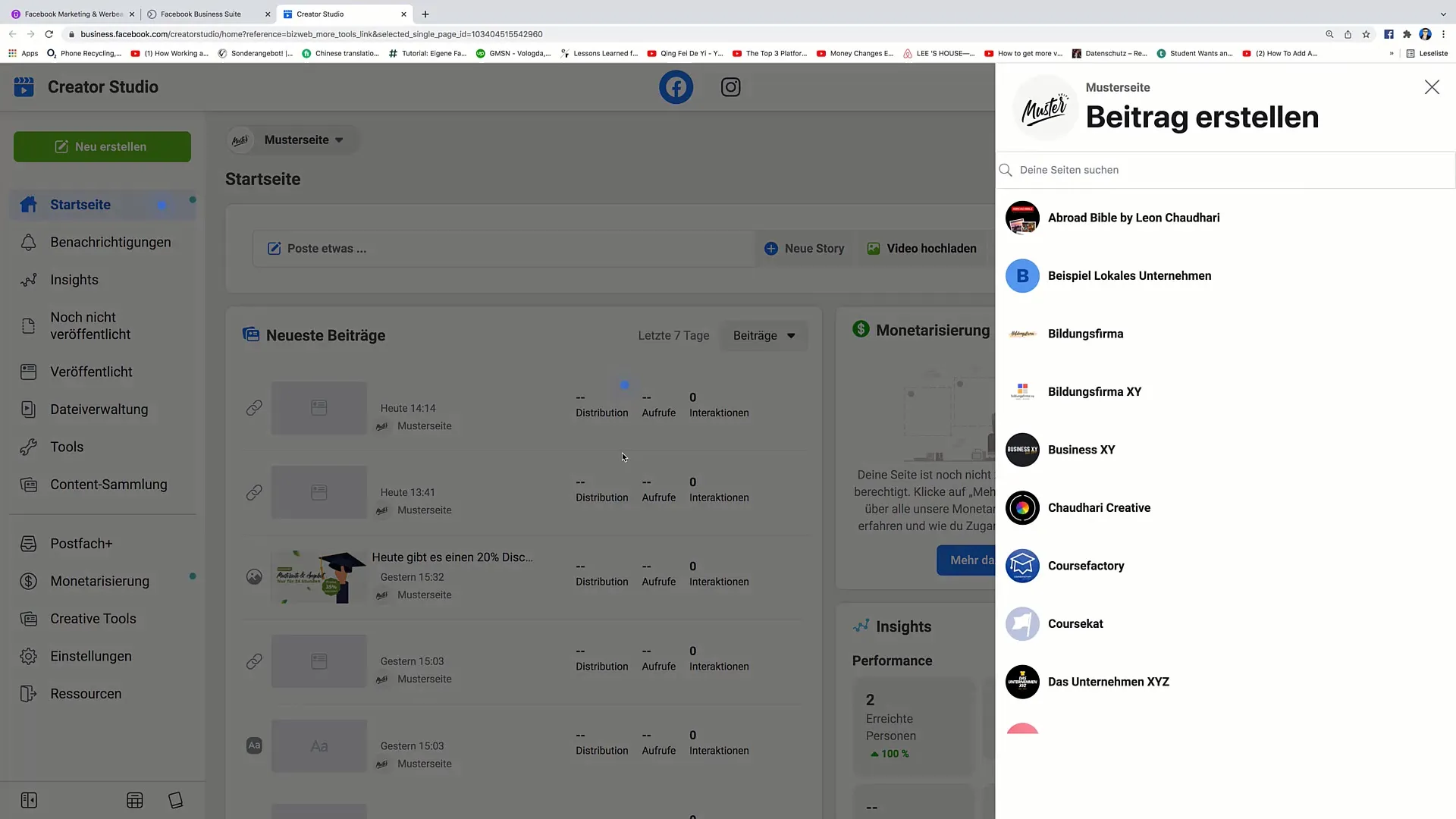Select the Instagram platform icon
The width and height of the screenshot is (1456, 819).
coord(732,87)
